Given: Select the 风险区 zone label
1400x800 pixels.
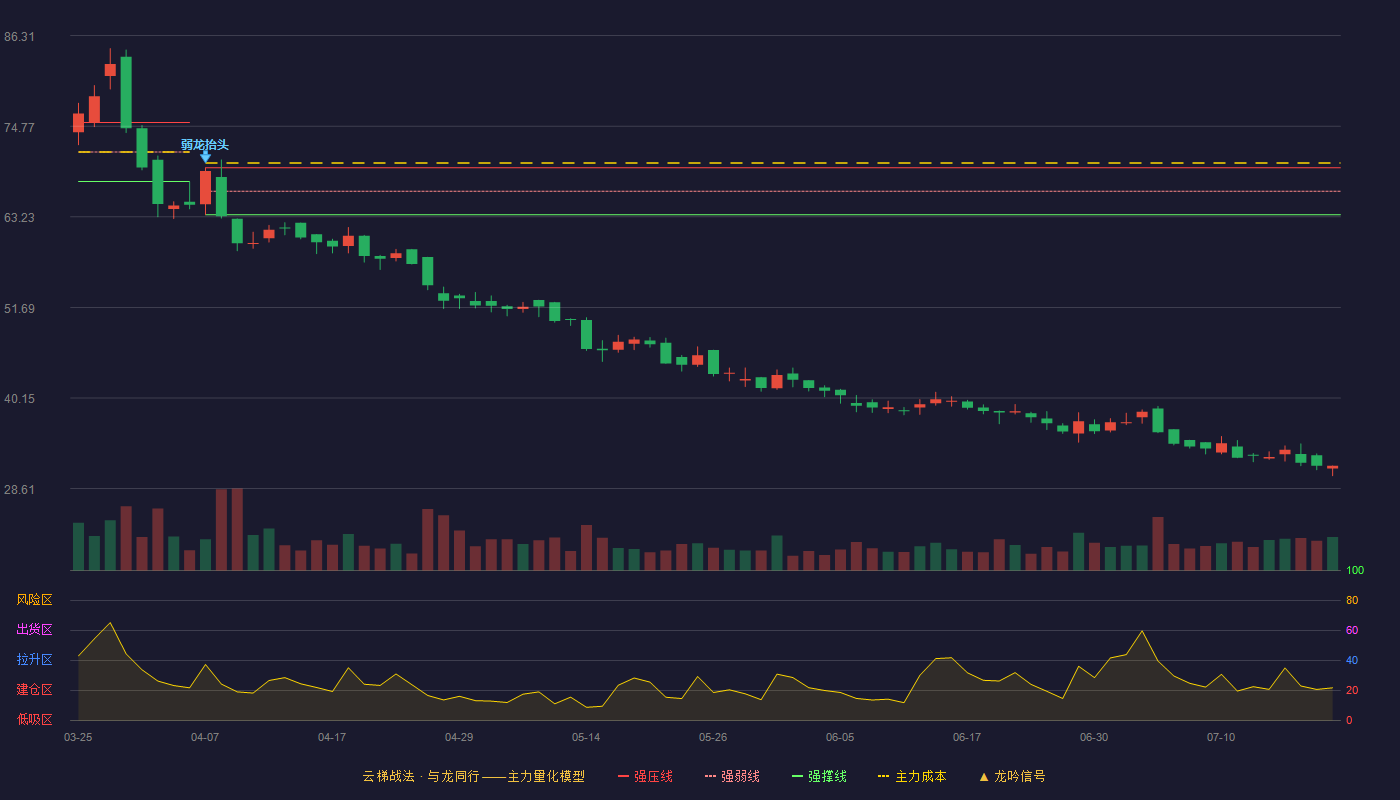Looking at the screenshot, I should point(34,600).
